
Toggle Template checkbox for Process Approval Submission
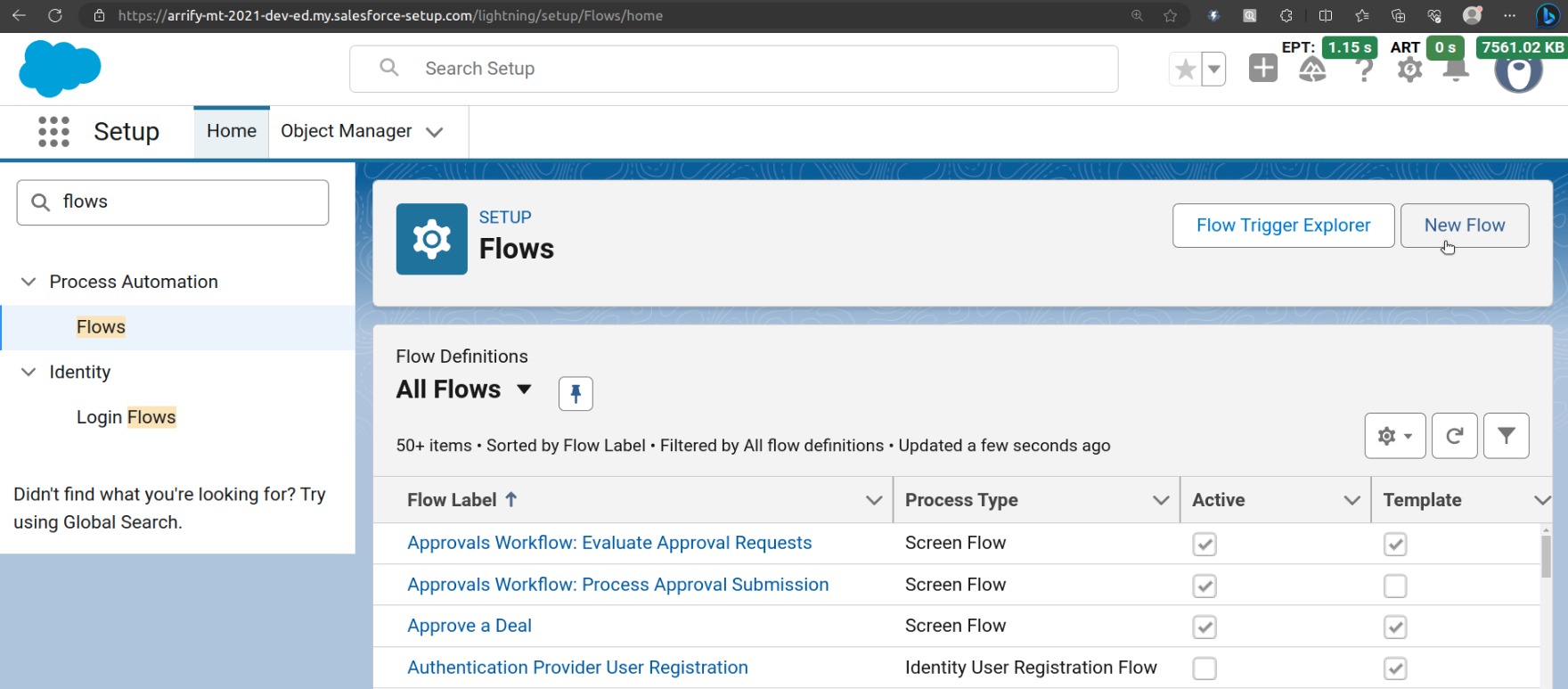(x=1394, y=586)
